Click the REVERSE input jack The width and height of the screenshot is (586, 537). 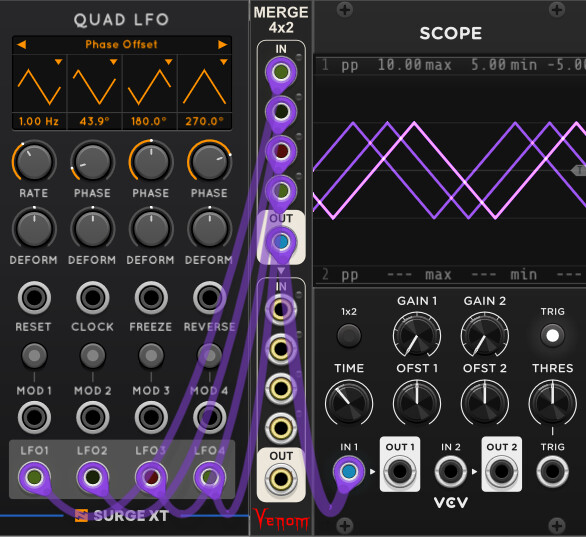point(210,298)
